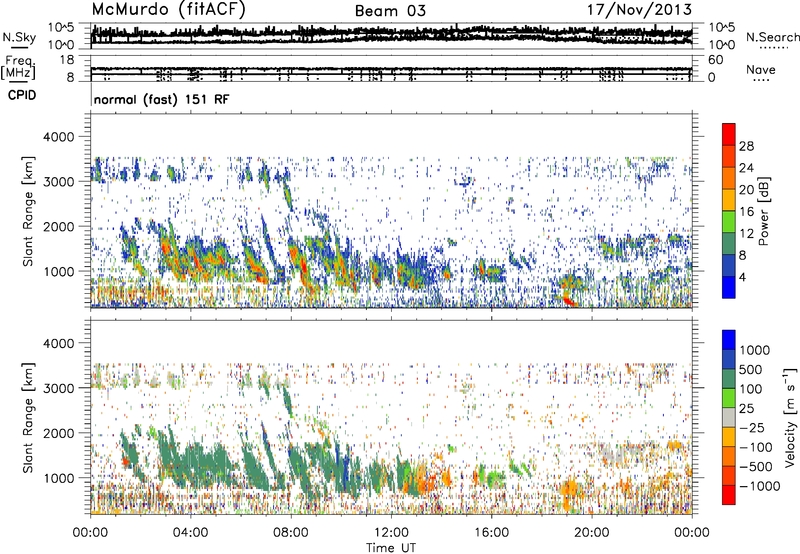The width and height of the screenshot is (800, 554).
Task: Click the 24 dB colorbar tick label
Action: 746,168
